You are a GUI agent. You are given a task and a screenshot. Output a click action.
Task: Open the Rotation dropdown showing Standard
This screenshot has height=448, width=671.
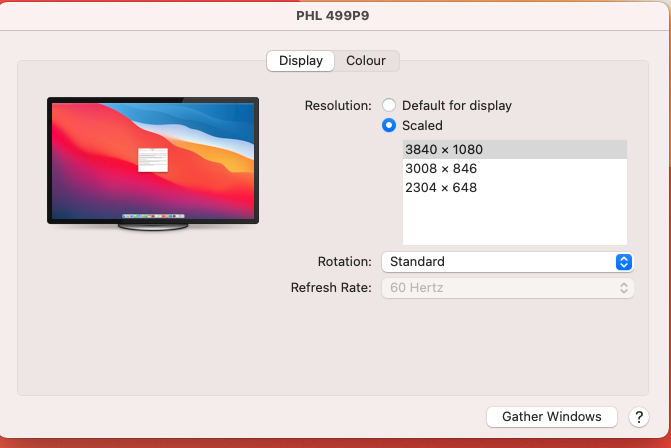point(508,262)
